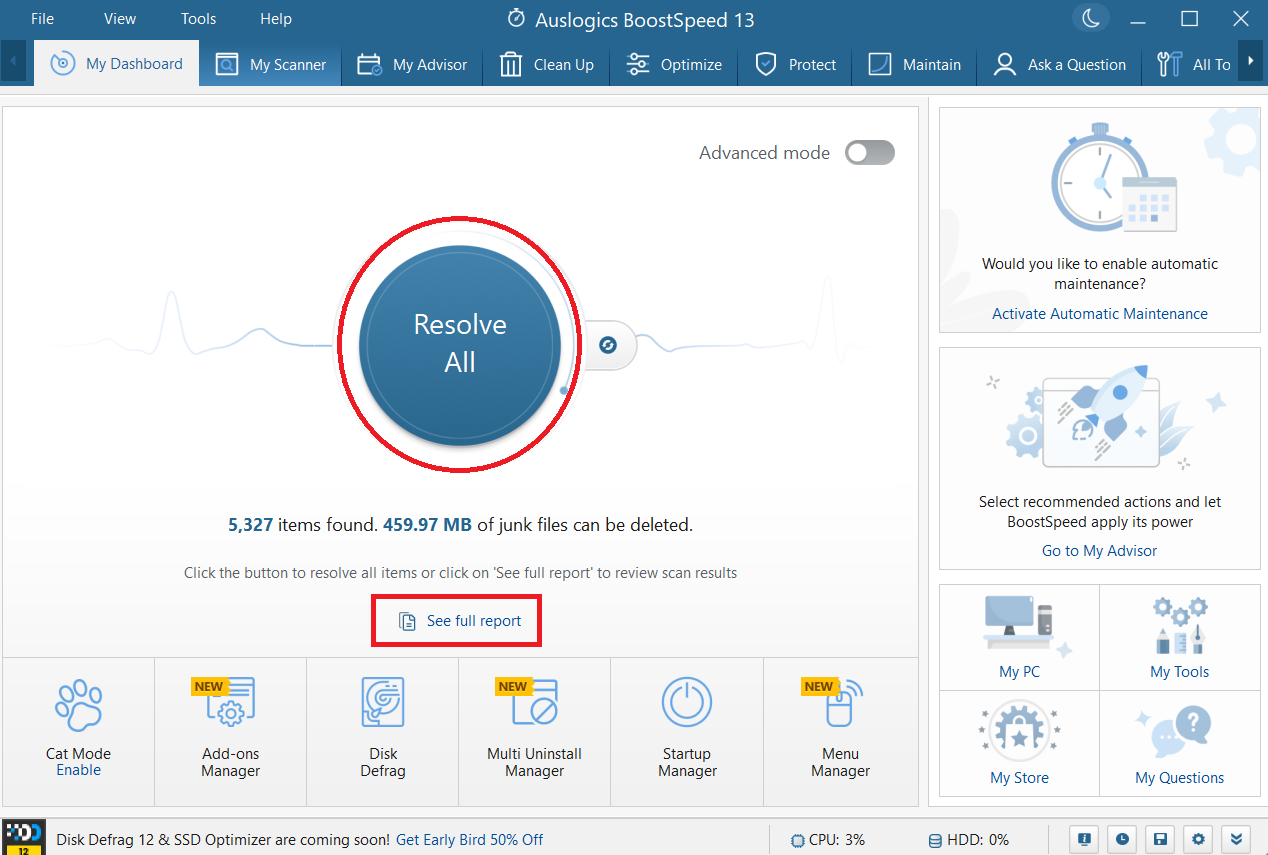Click the Cat Mode paw icon
The width and height of the screenshot is (1268, 855).
(x=78, y=706)
